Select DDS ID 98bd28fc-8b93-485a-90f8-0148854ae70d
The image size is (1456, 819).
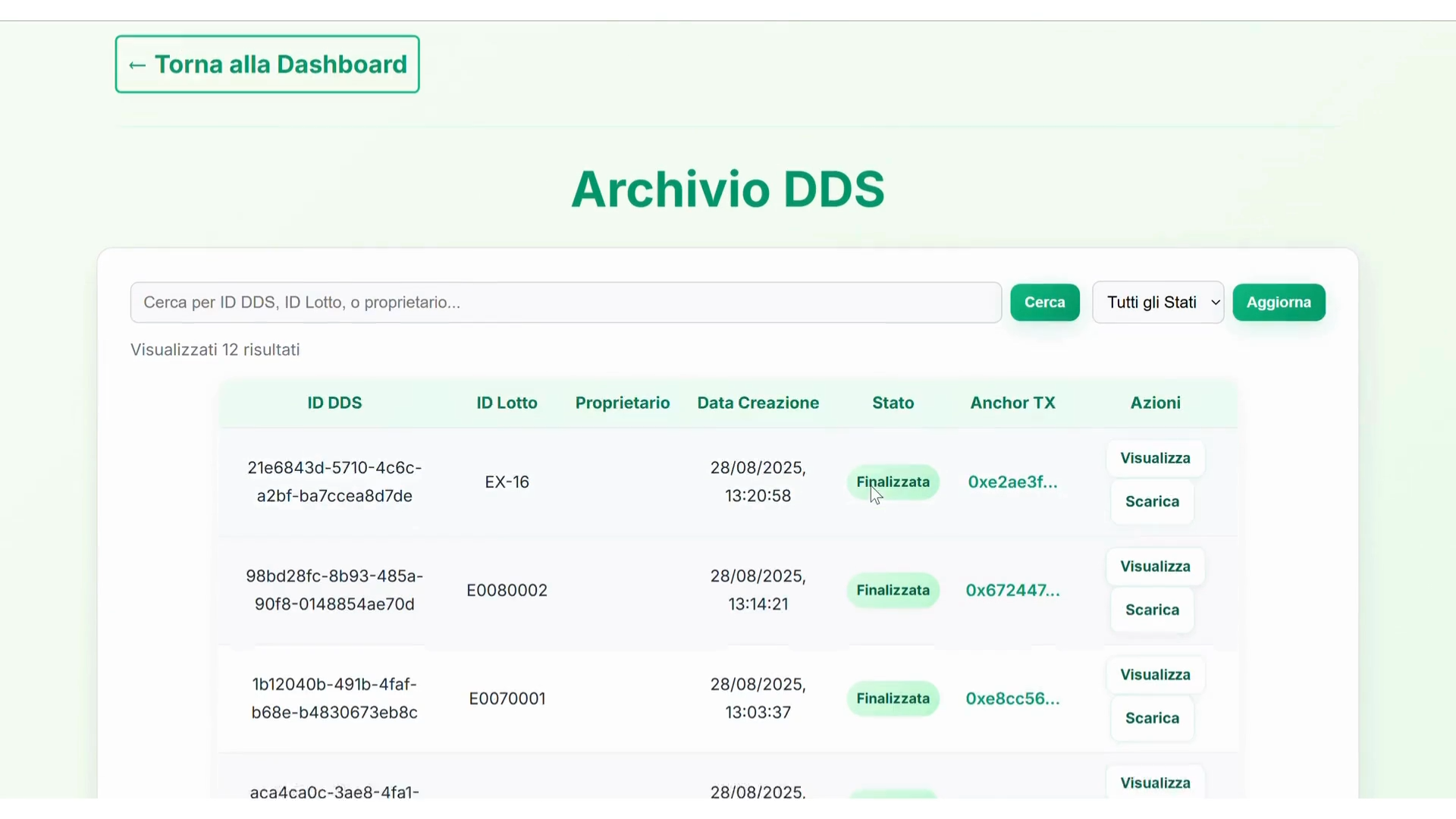pos(334,590)
